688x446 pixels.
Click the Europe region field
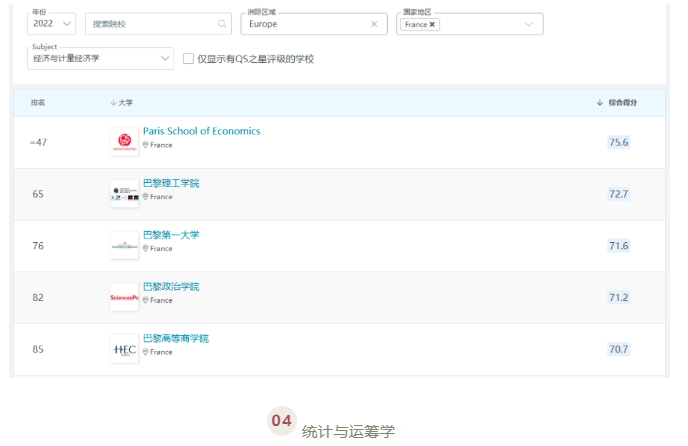tap(314, 24)
